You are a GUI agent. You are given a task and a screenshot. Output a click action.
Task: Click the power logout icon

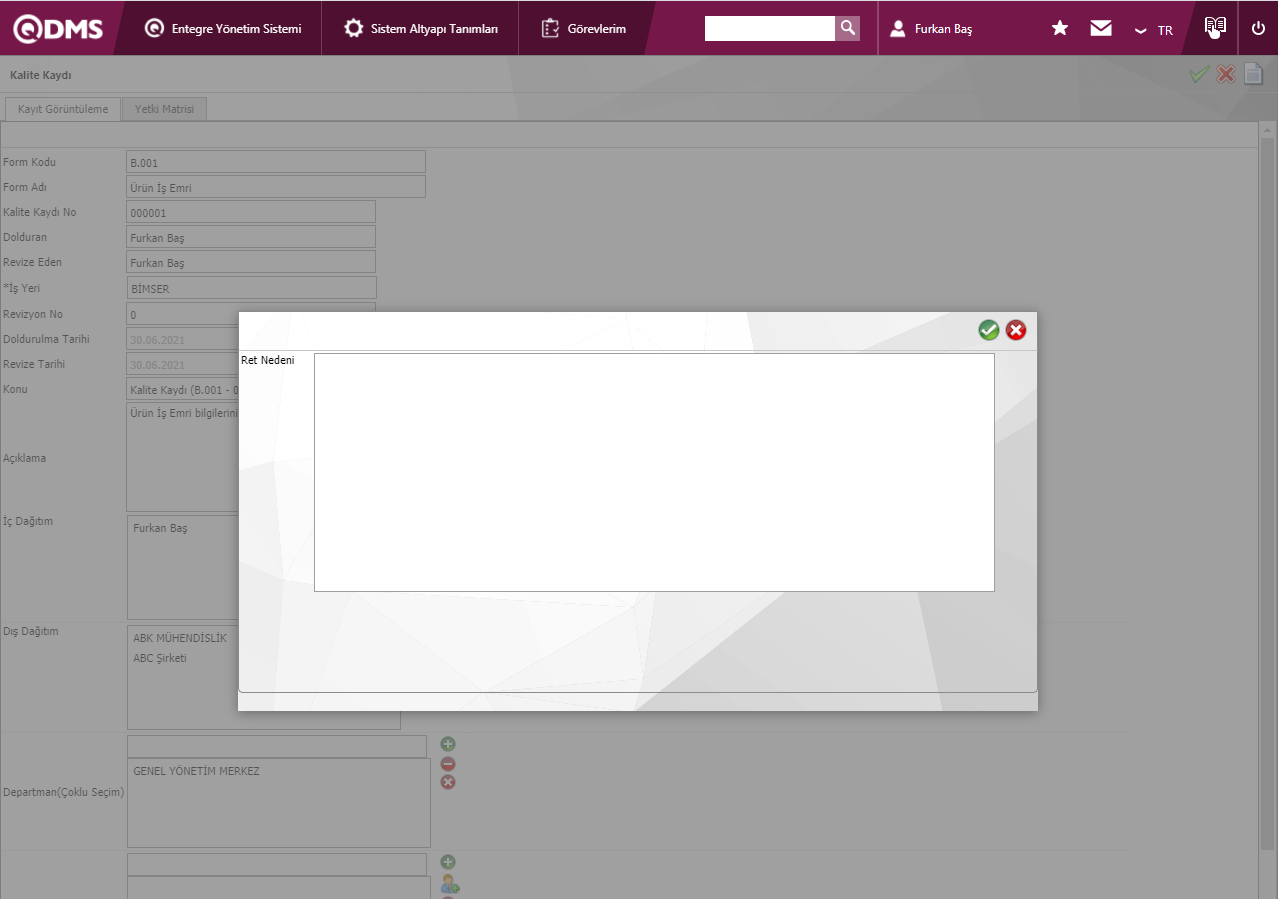click(x=1259, y=28)
